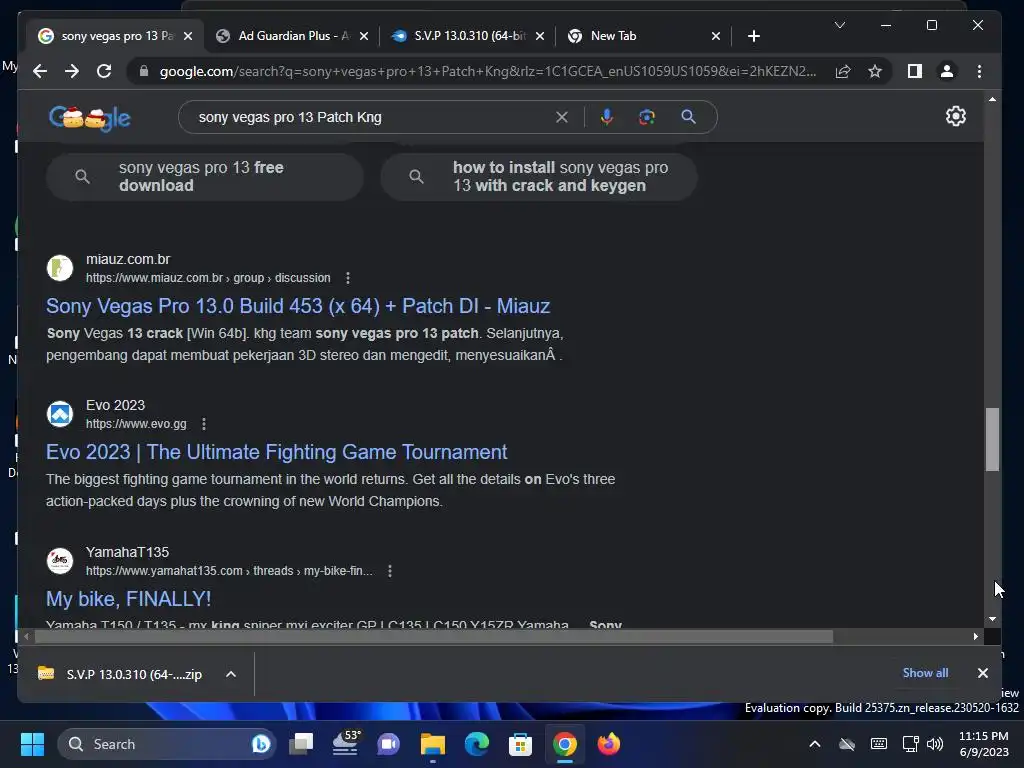Click the scroll-down arrow of vertical scrollbar
1024x768 pixels.
point(992,618)
